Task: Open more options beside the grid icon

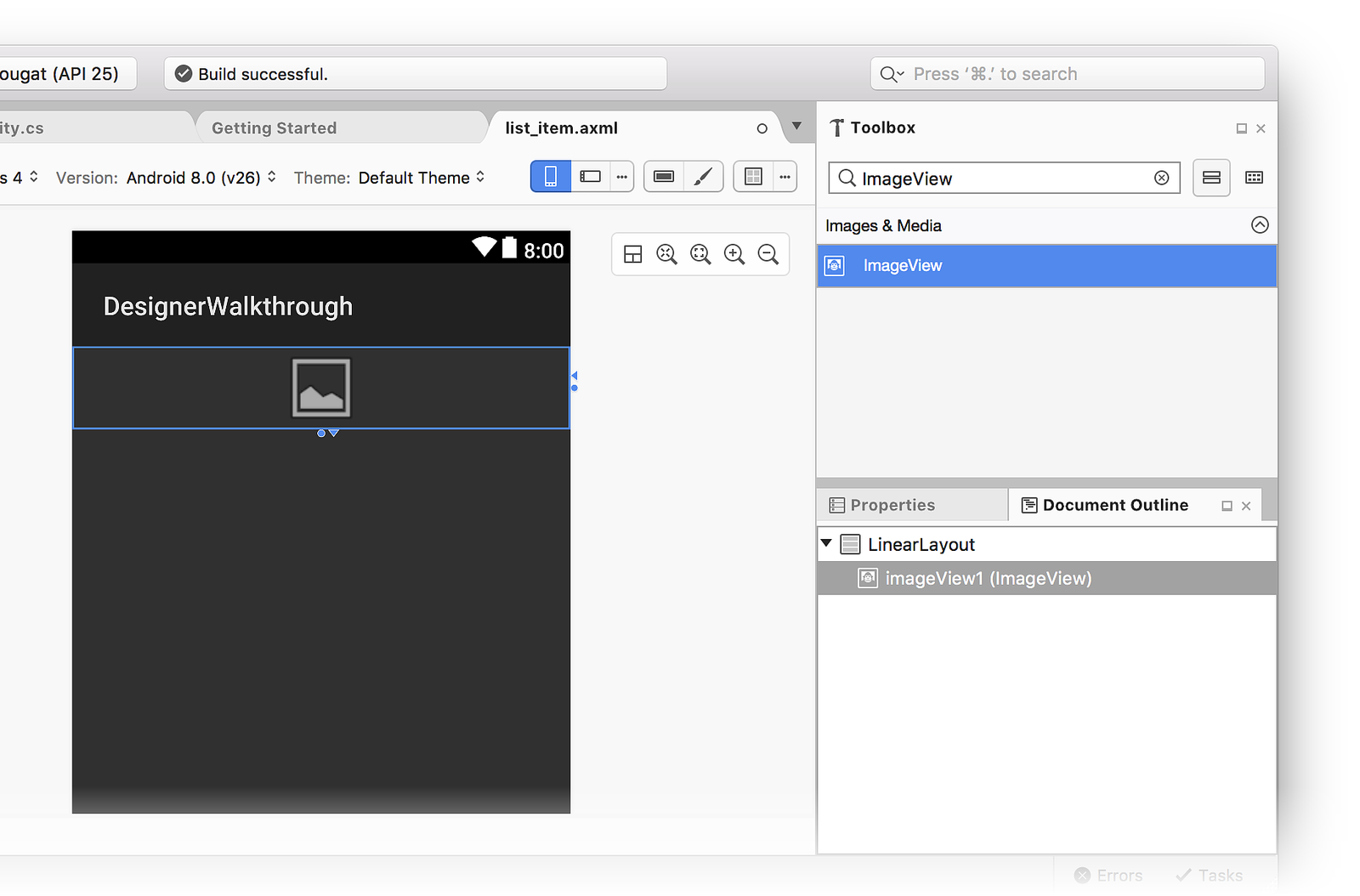Action: click(x=785, y=177)
